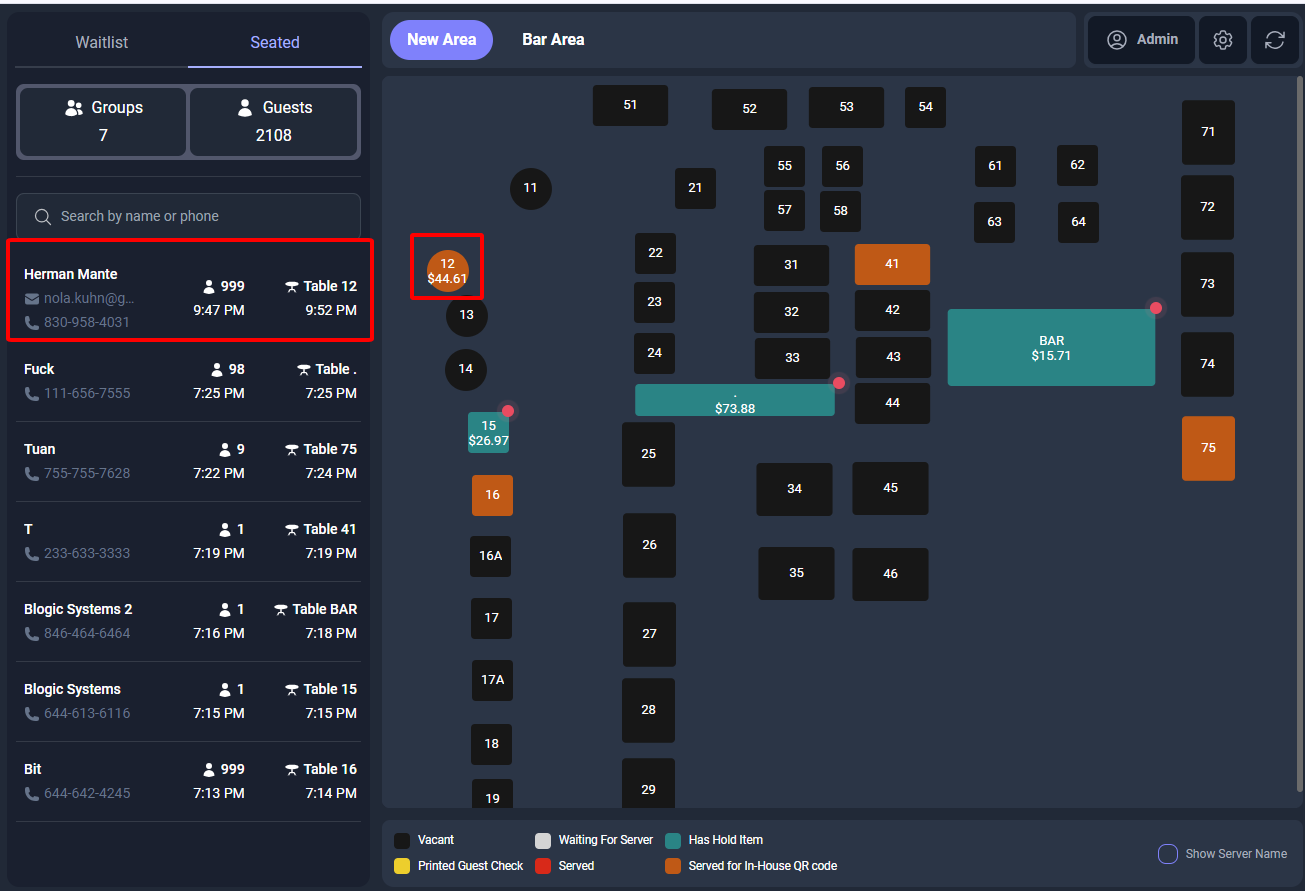Click the red dot on table 15
This screenshot has width=1305, height=891.
tap(508, 411)
